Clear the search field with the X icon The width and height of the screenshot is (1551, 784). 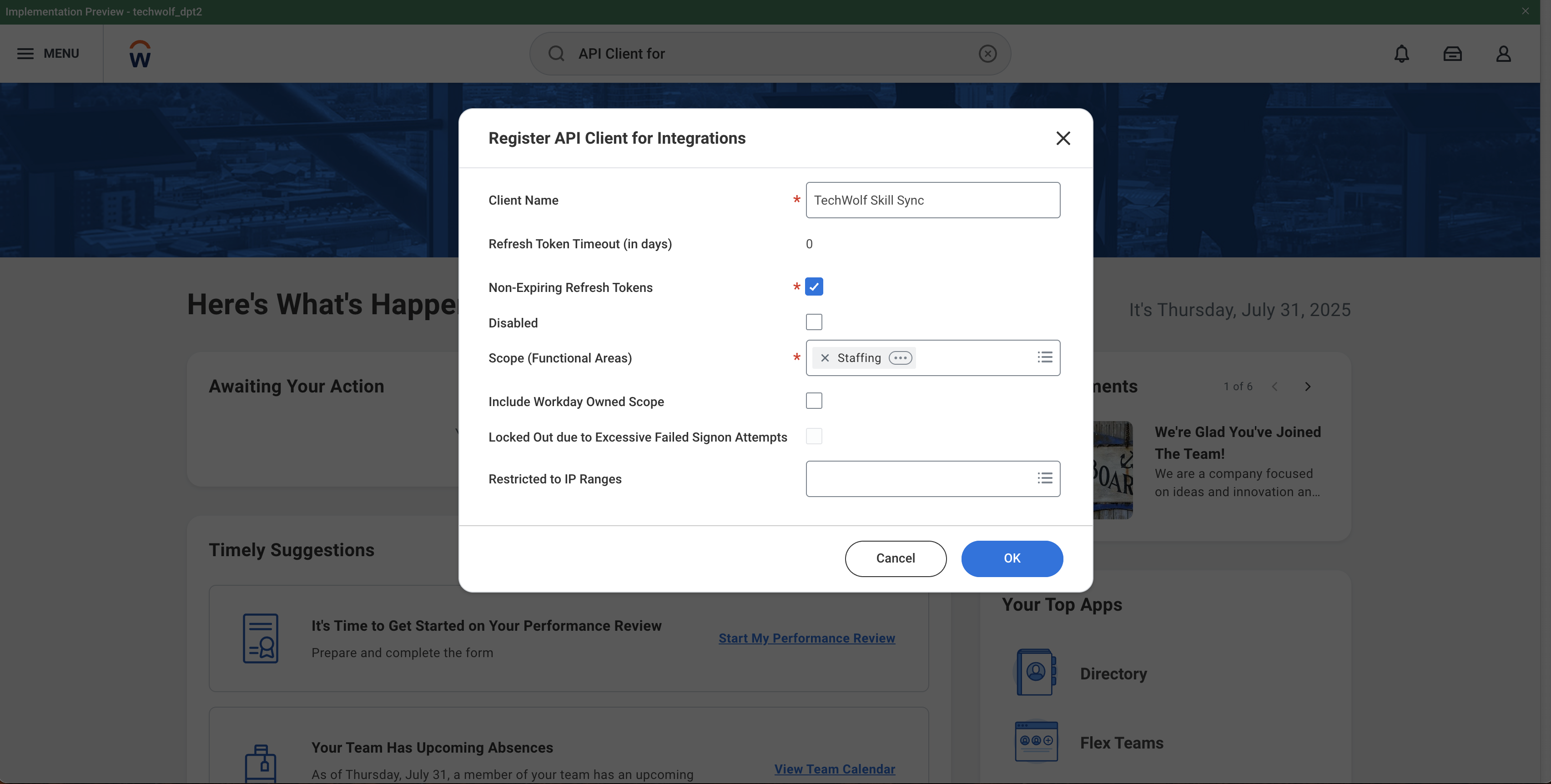[x=987, y=54]
